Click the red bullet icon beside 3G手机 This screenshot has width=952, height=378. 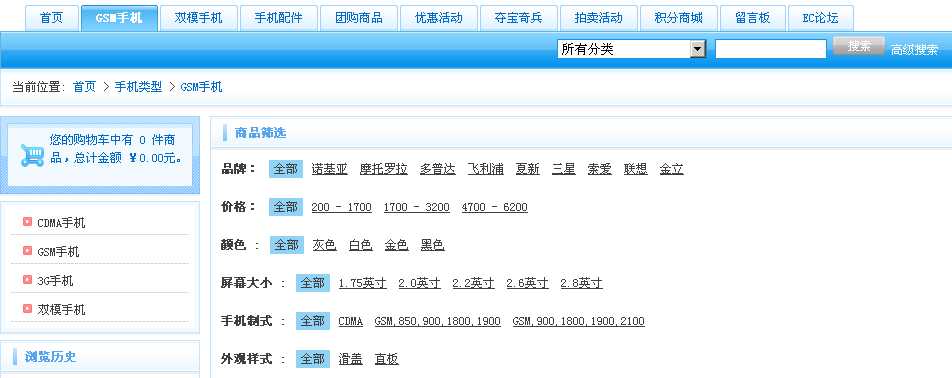pos(27,280)
